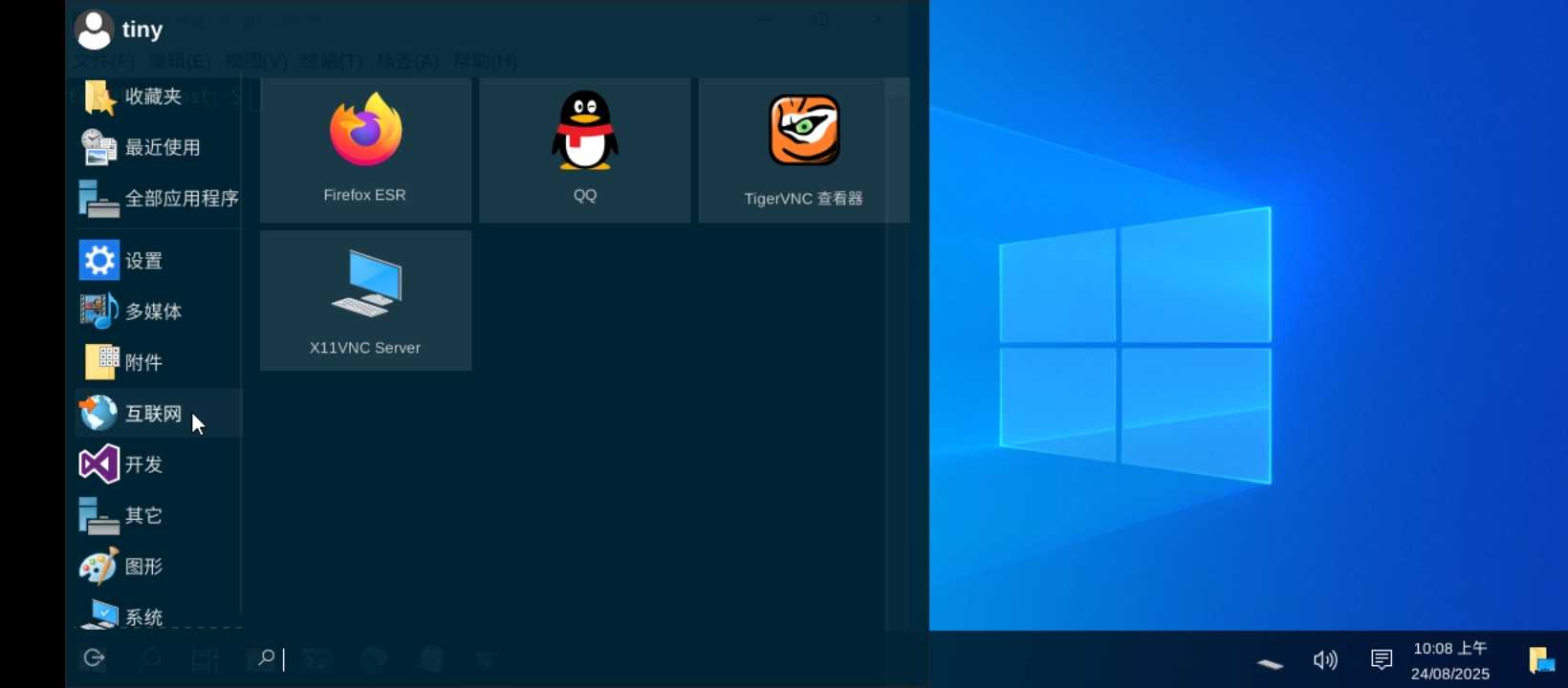1568x688 pixels.
Task: Select the 收藏夹 category
Action: pyautogui.click(x=153, y=97)
